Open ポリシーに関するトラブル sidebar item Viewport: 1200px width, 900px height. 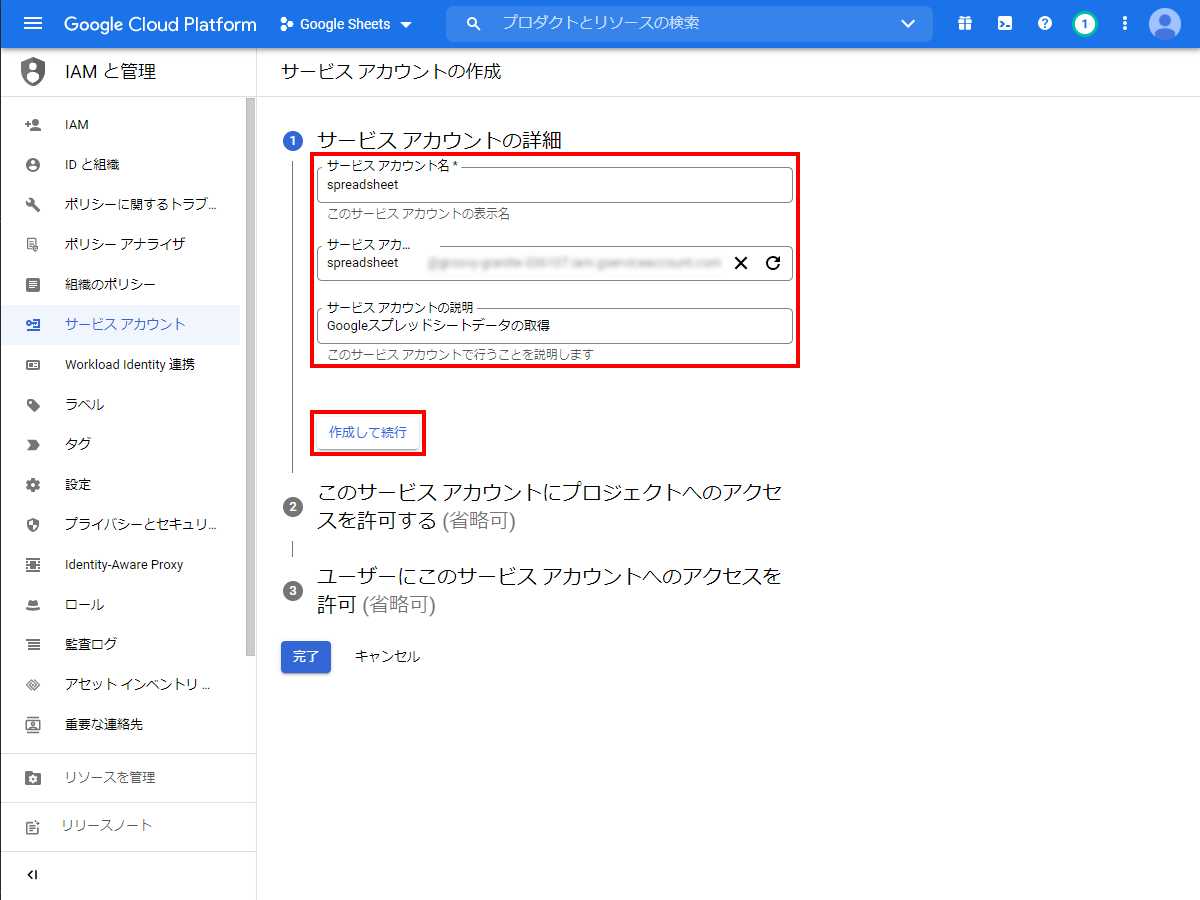pos(120,205)
